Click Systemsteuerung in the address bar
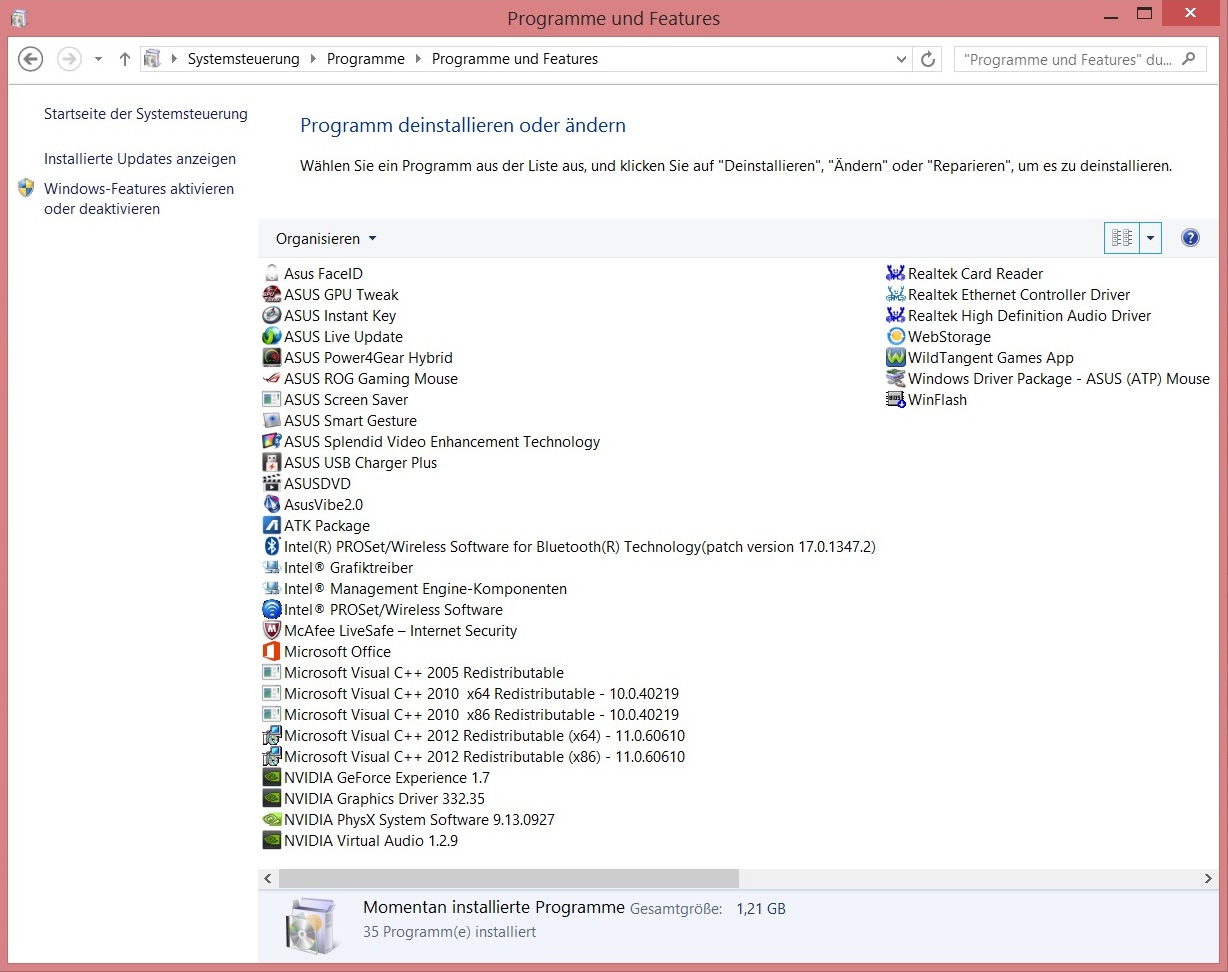Screen dimensions: 1228x972 (x=244, y=59)
